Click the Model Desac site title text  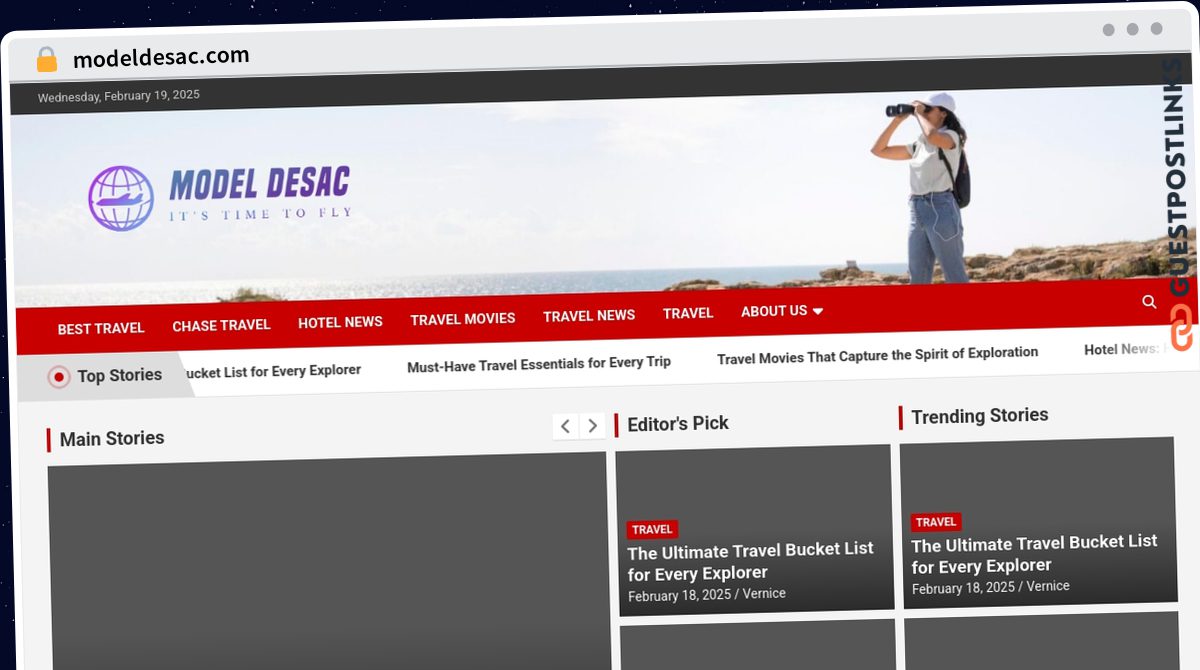coord(260,184)
